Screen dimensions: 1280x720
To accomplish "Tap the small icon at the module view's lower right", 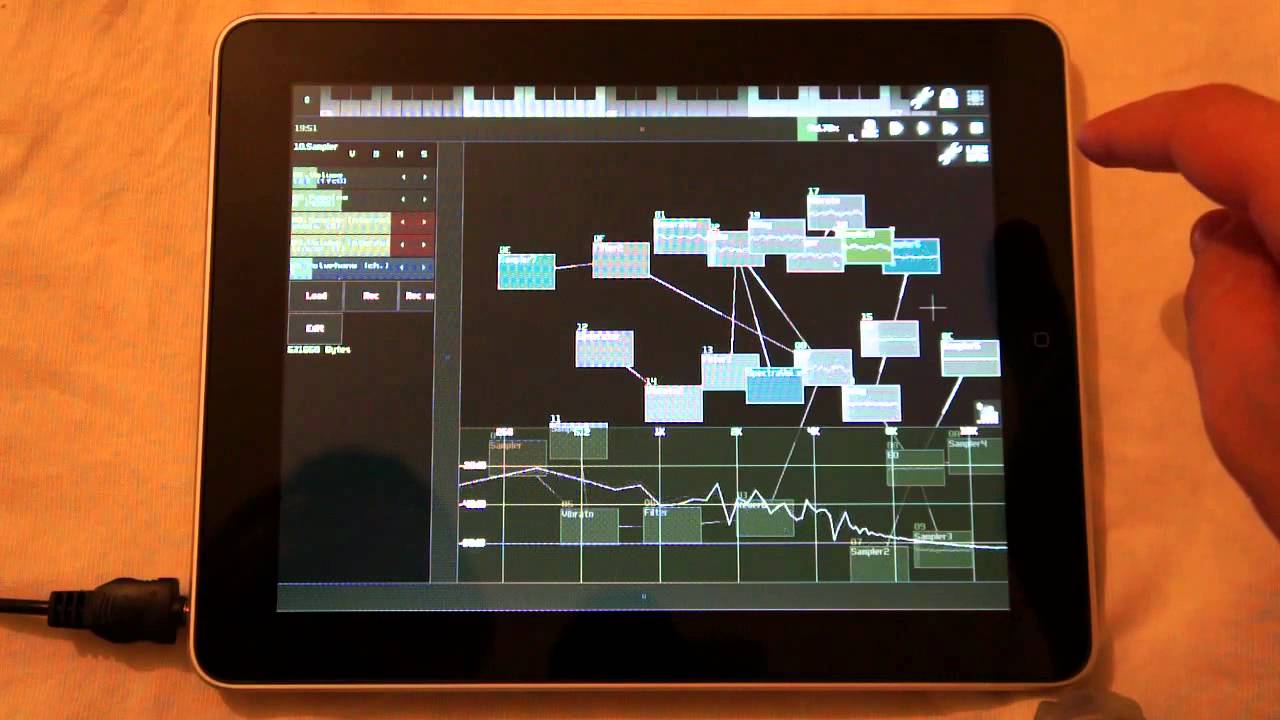I will pyautogui.click(x=987, y=412).
